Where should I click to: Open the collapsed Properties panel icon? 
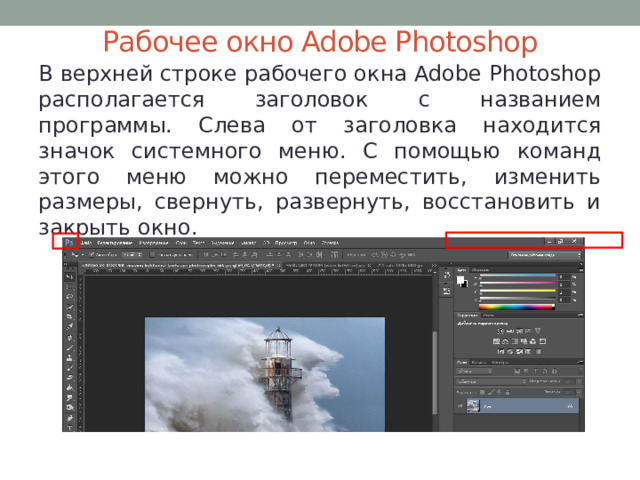tap(447, 290)
